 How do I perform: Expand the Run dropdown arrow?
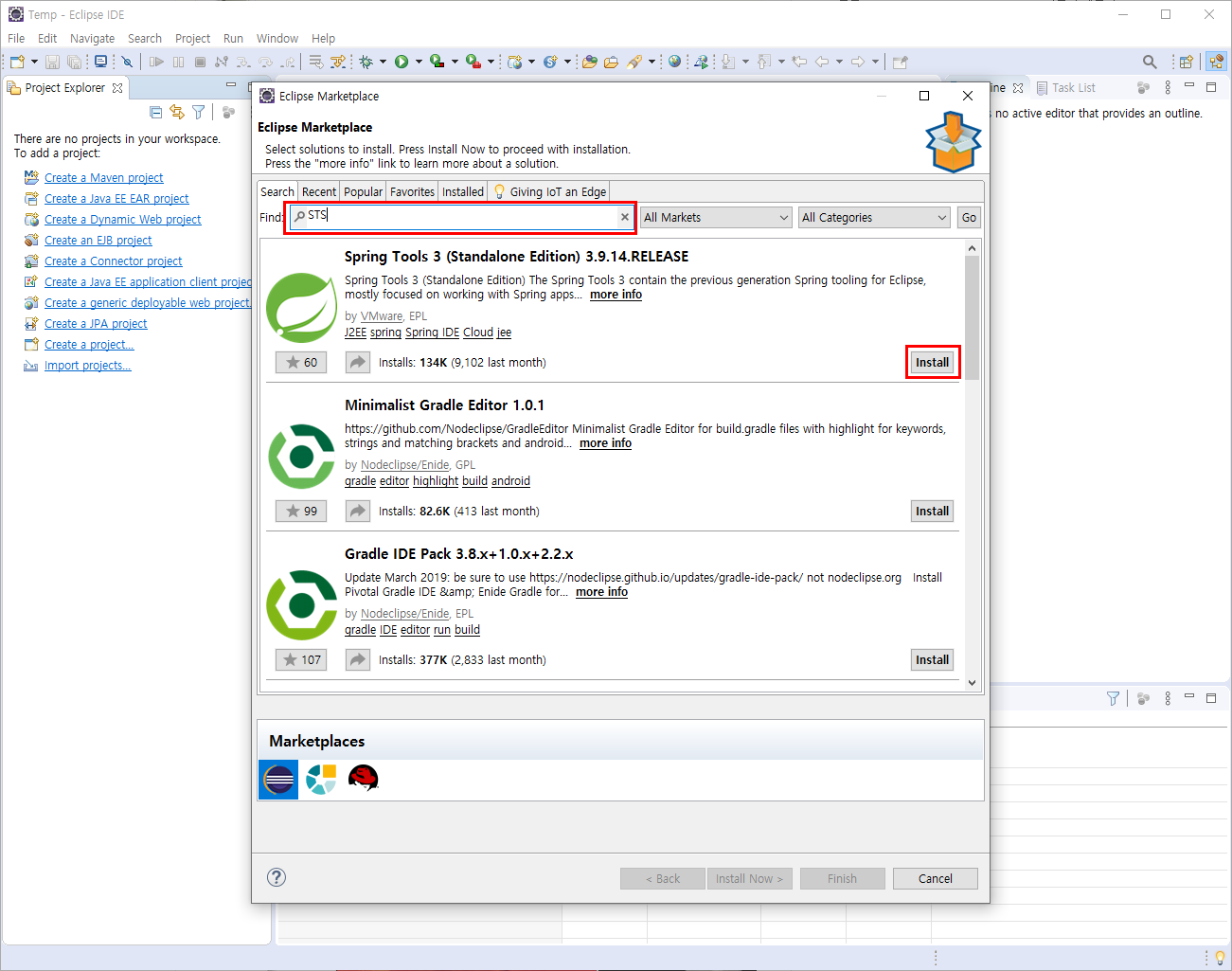tap(419, 62)
